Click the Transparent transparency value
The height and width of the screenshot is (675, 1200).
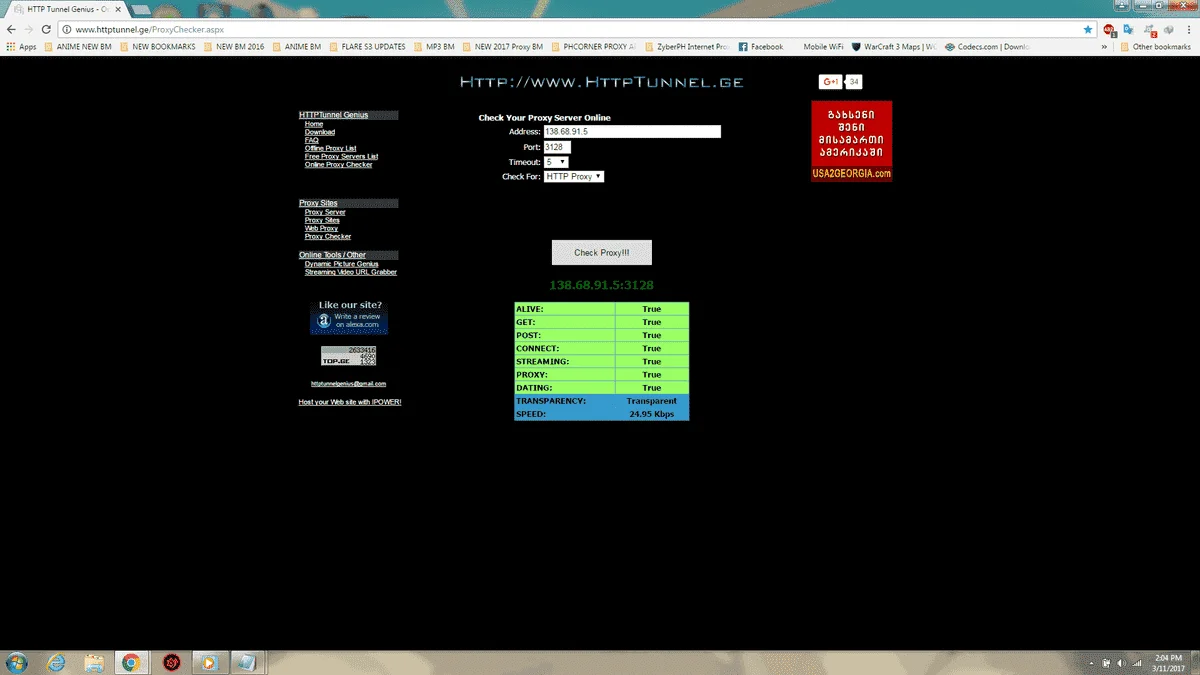pos(652,401)
